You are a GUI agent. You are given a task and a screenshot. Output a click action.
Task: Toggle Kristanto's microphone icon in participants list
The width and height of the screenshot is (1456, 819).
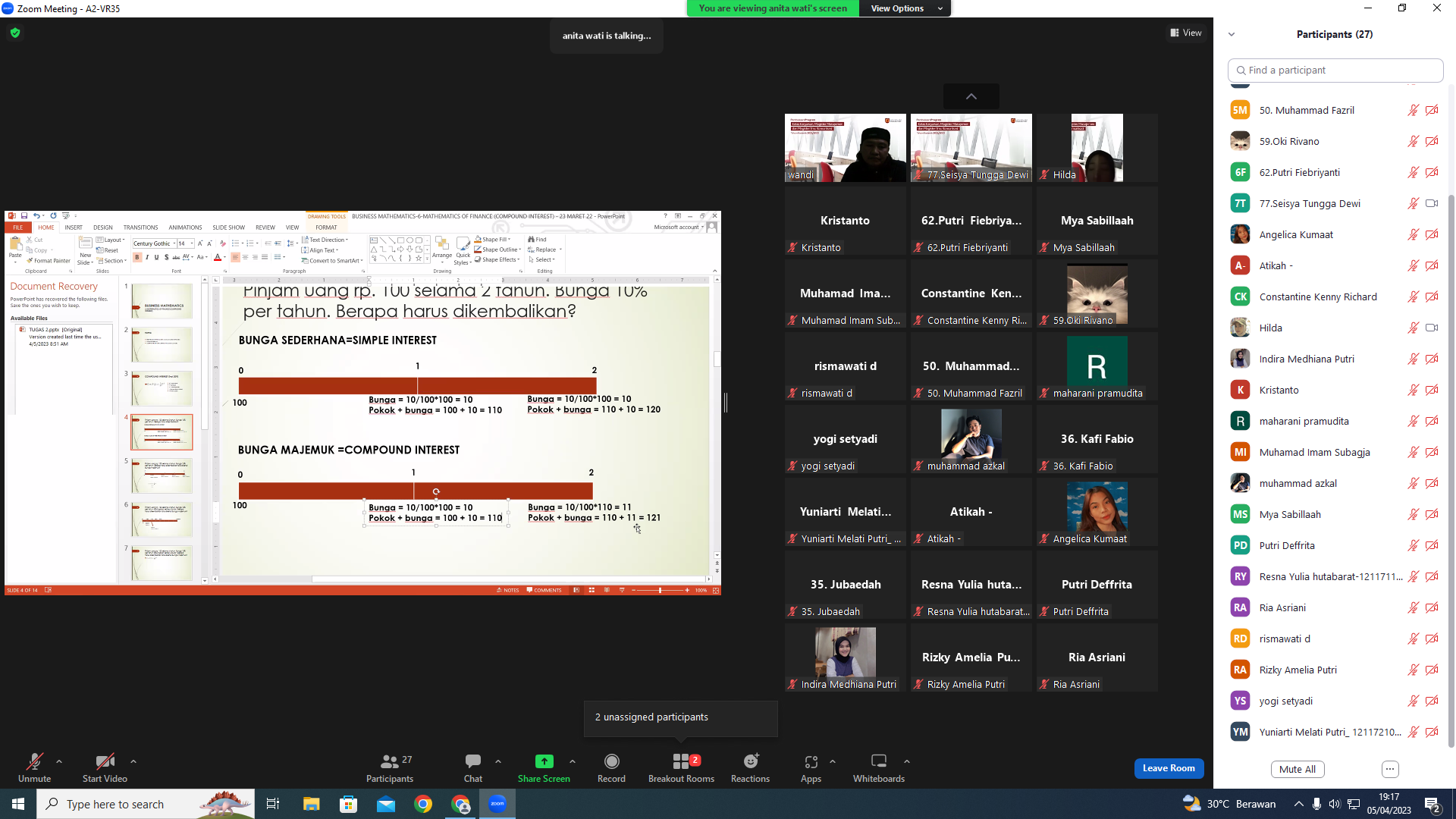pyautogui.click(x=1414, y=390)
